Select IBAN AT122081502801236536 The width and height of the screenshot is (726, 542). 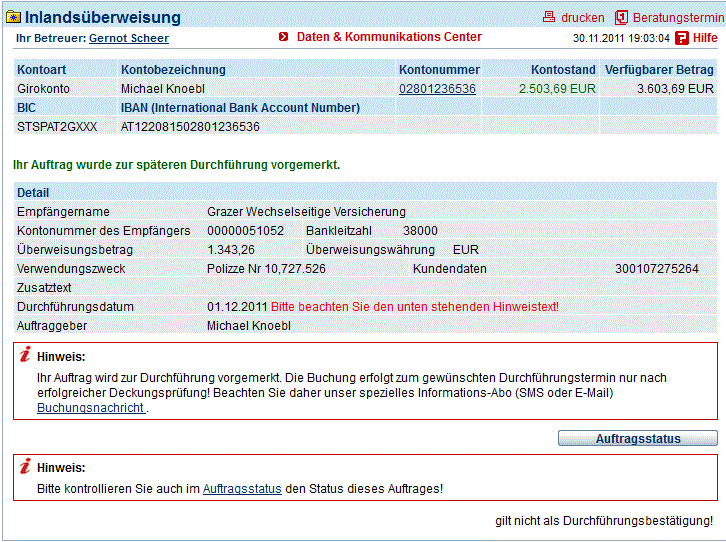click(x=190, y=126)
